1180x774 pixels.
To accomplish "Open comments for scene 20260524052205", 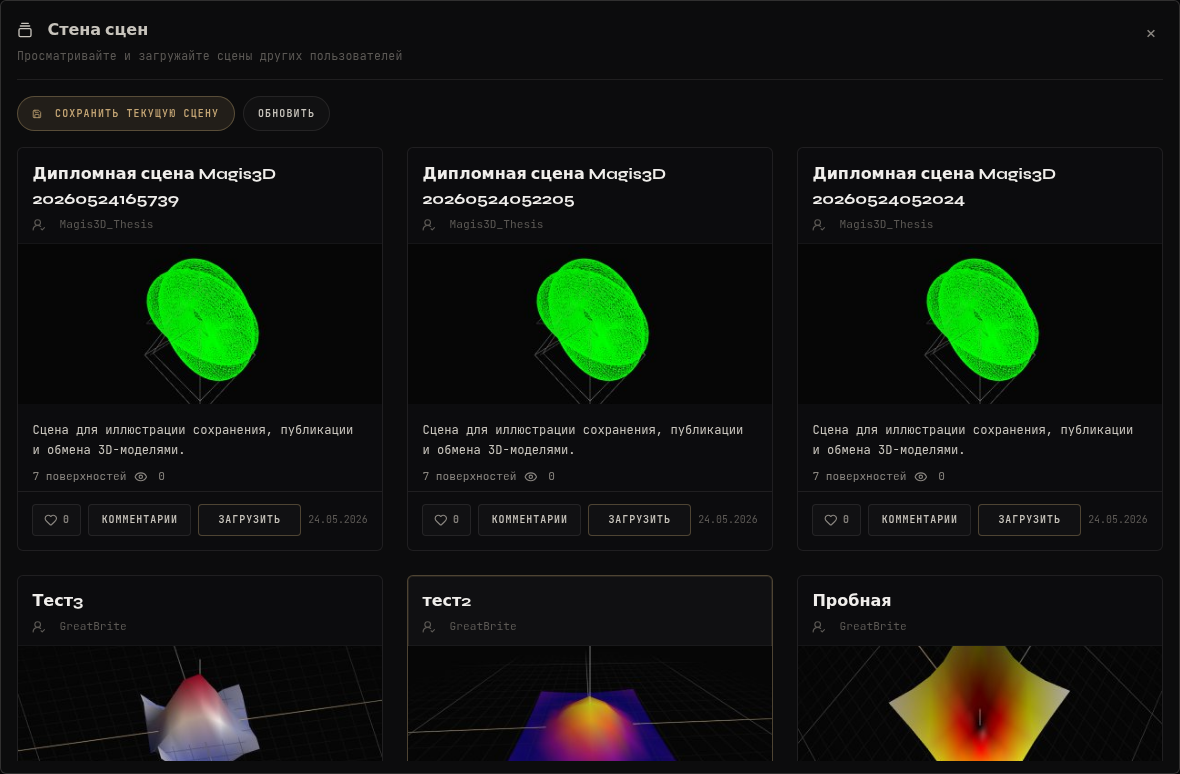I will point(529,520).
